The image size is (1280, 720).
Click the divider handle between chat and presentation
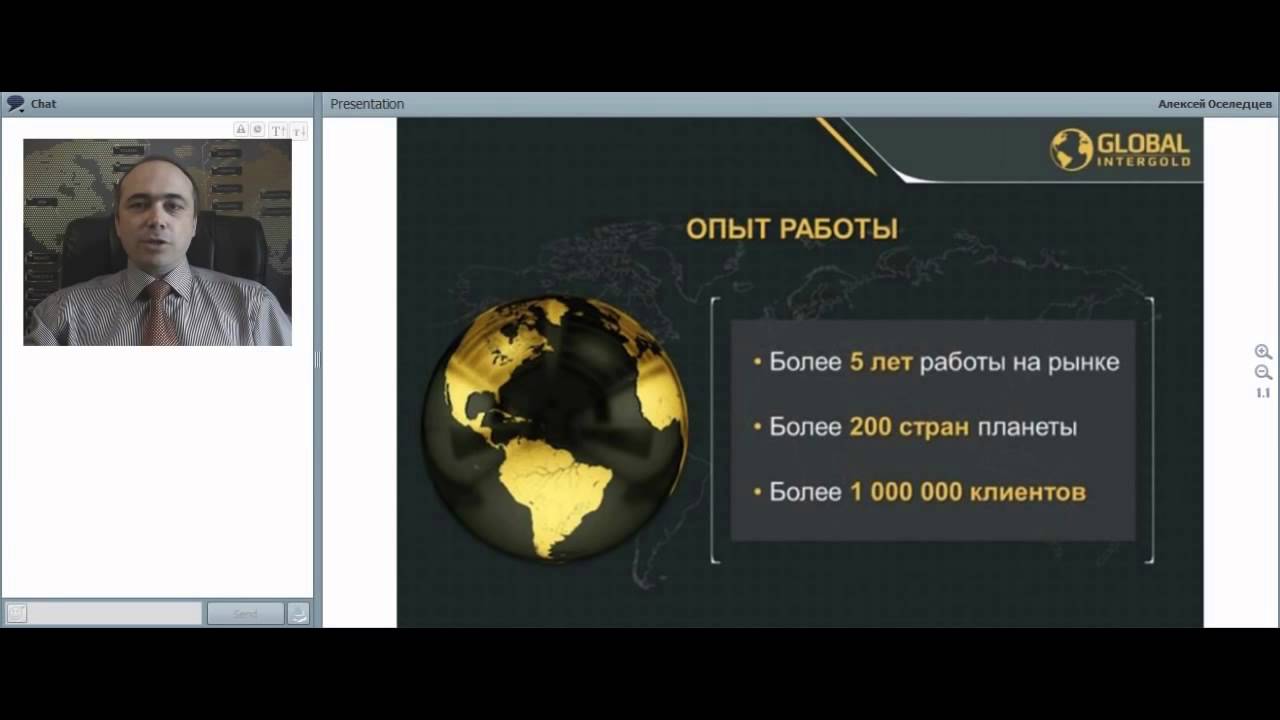[317, 360]
